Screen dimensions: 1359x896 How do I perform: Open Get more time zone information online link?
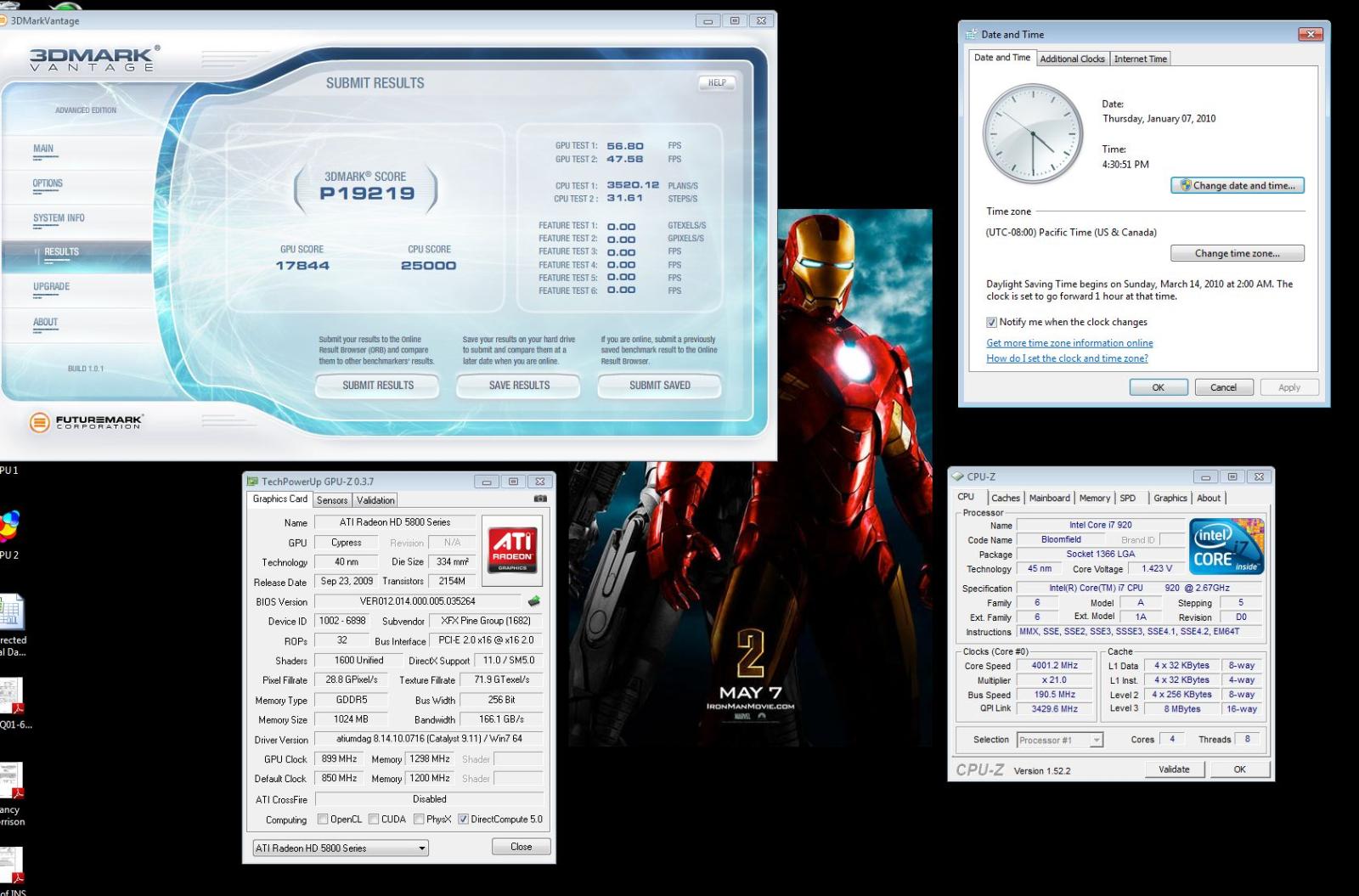click(x=1069, y=343)
